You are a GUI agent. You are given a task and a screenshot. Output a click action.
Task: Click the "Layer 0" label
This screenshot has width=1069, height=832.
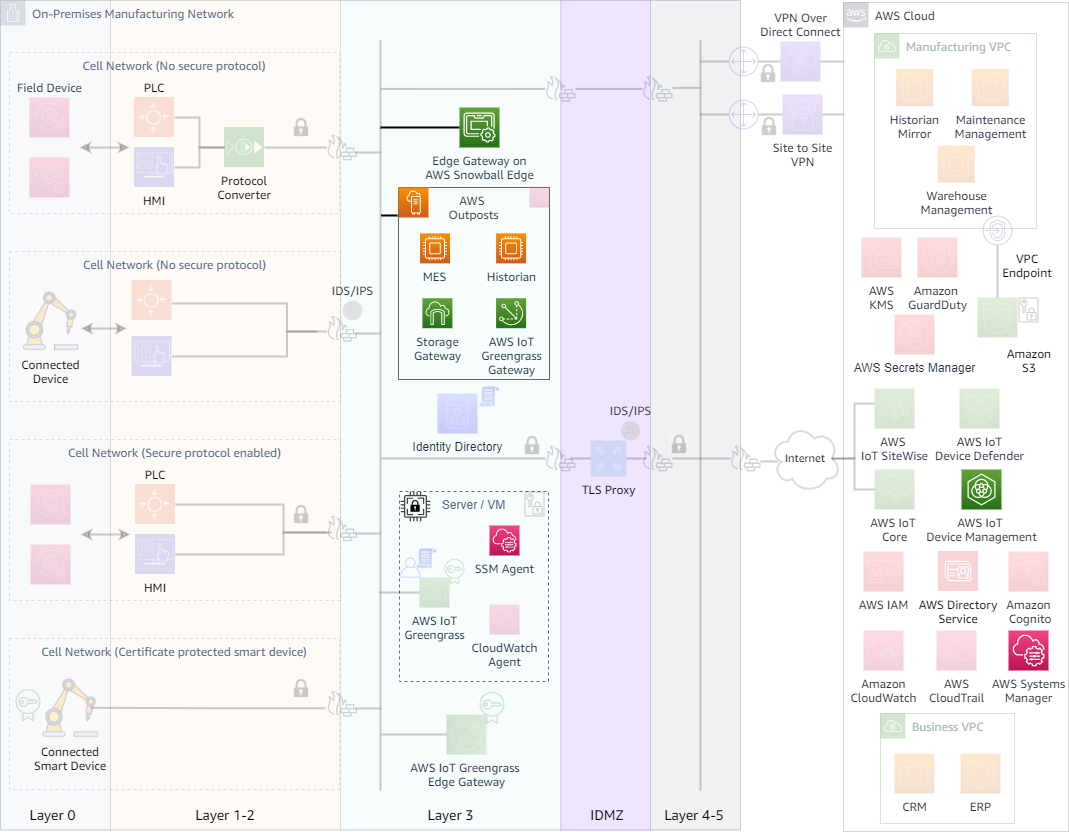click(x=52, y=816)
